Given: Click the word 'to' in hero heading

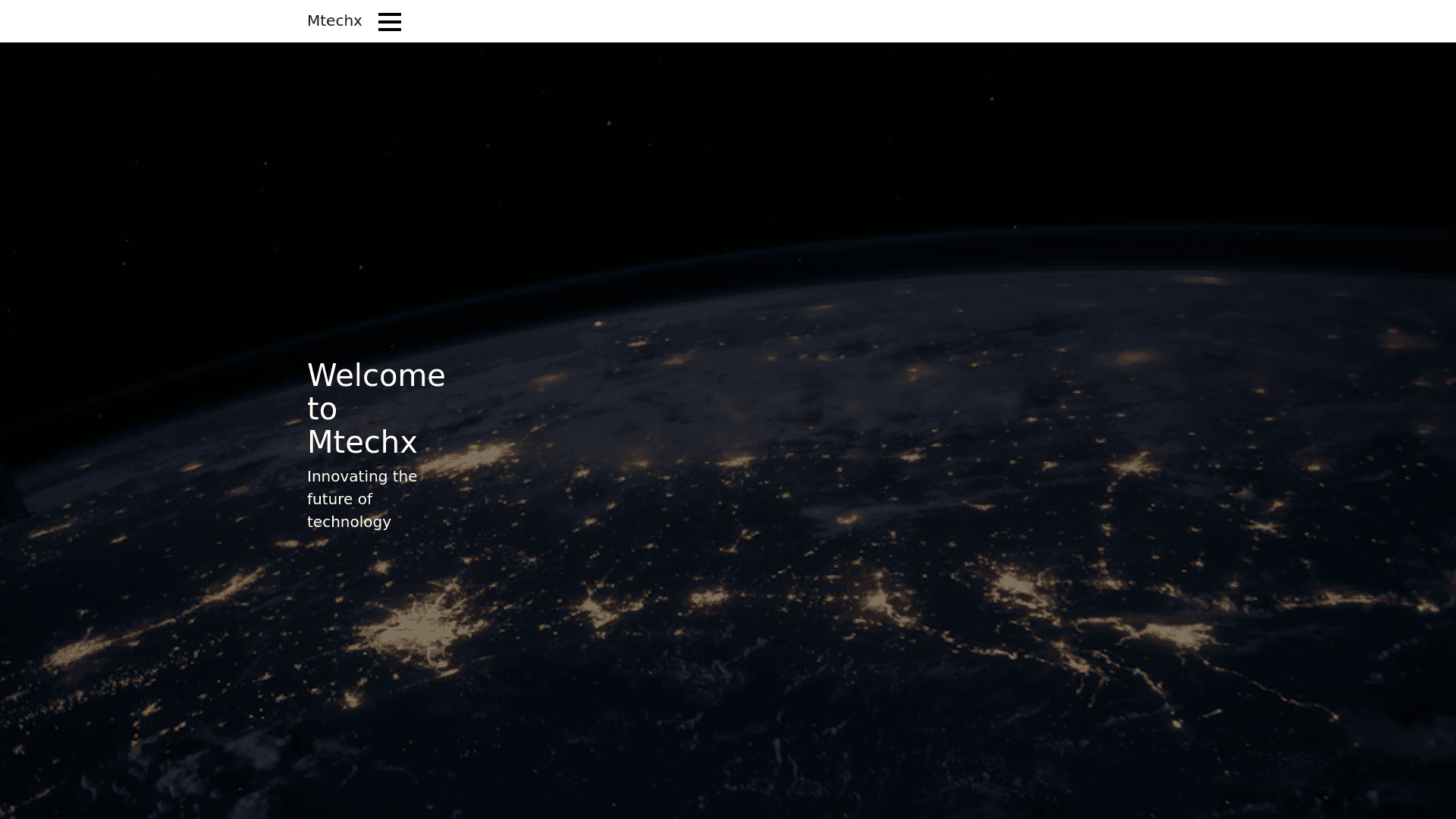Looking at the screenshot, I should pyautogui.click(x=322, y=409).
